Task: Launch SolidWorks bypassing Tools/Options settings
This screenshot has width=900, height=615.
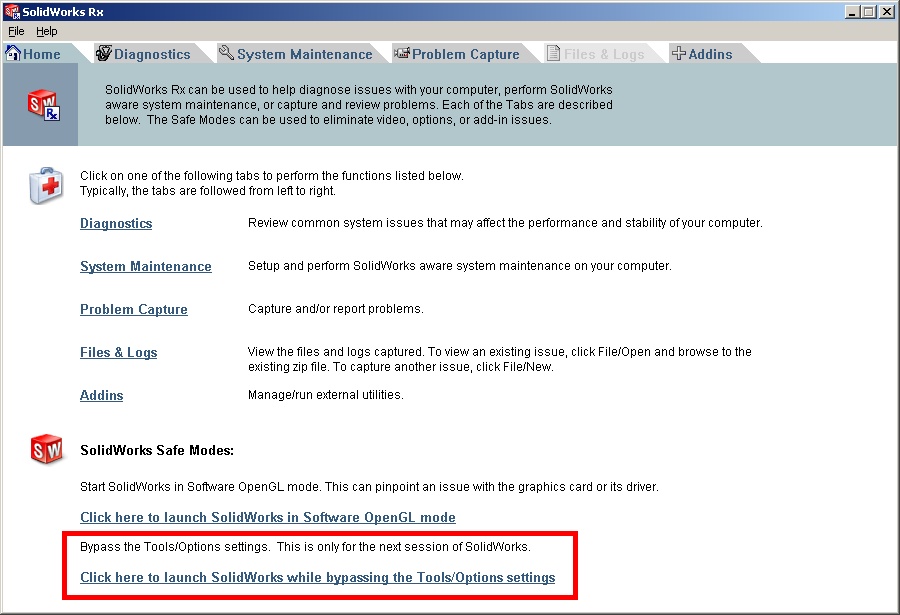Action: click(x=317, y=578)
